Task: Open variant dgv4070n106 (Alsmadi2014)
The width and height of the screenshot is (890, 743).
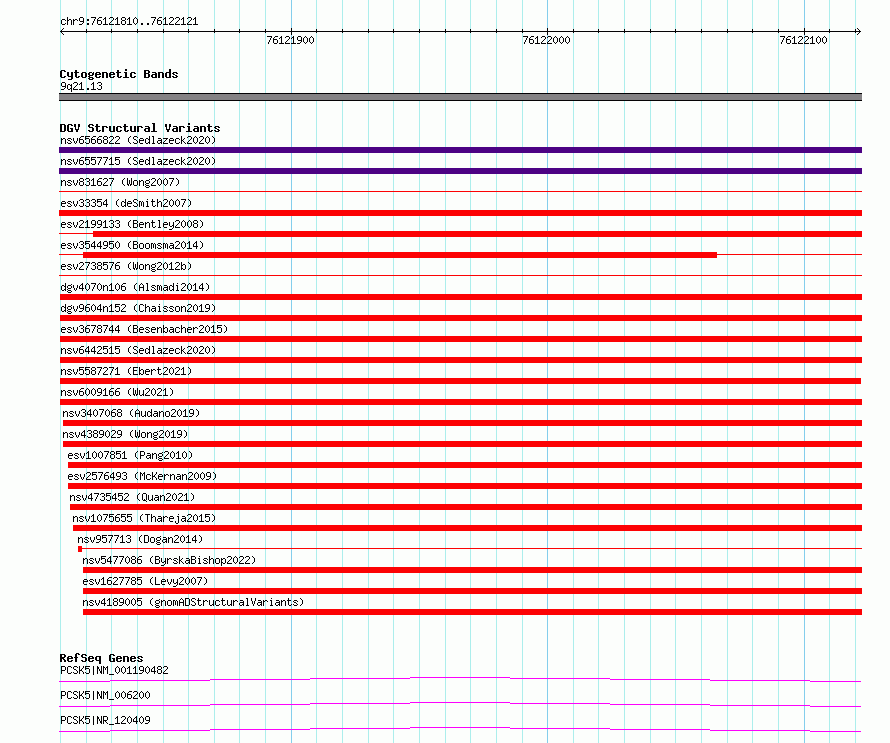Action: [x=135, y=287]
